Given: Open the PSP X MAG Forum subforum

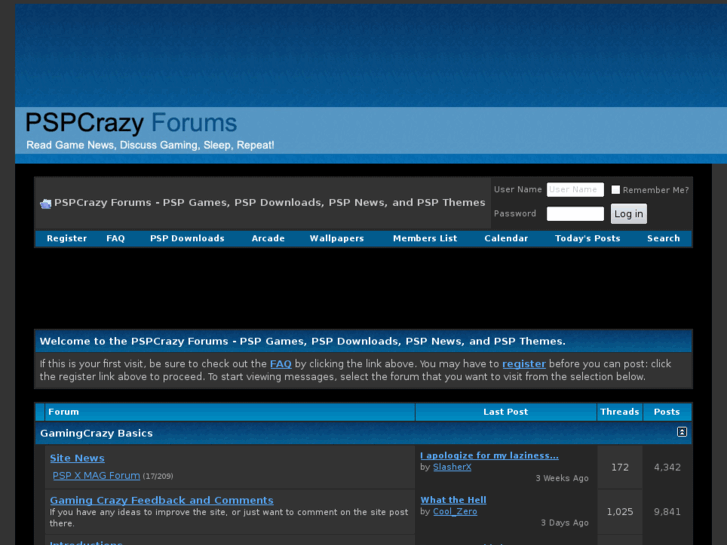Looking at the screenshot, I should click(96, 475).
